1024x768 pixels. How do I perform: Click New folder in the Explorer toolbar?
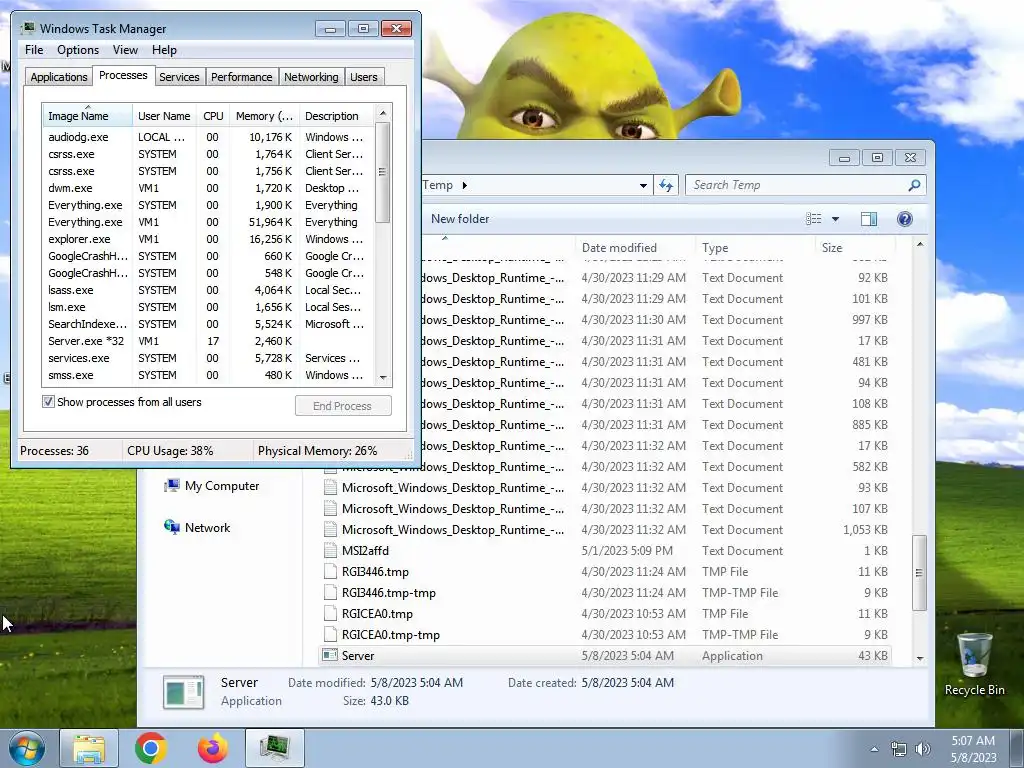tap(460, 219)
